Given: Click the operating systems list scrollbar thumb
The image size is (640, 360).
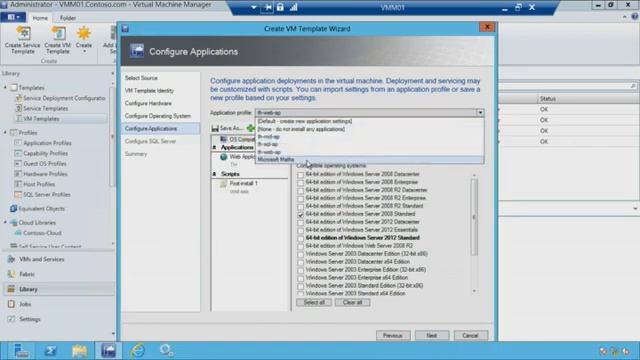Looking at the screenshot, I should coord(474,218).
